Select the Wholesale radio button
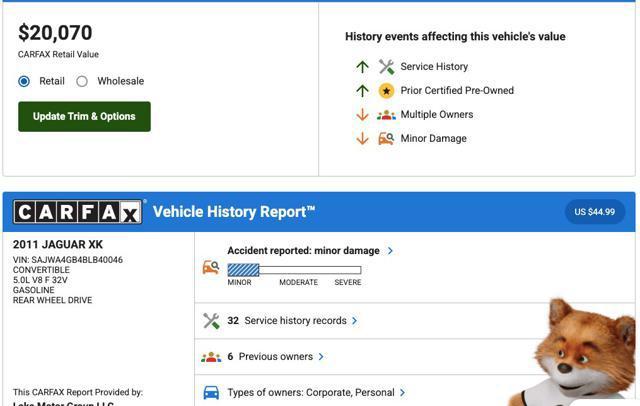640x406 pixels. coord(82,81)
